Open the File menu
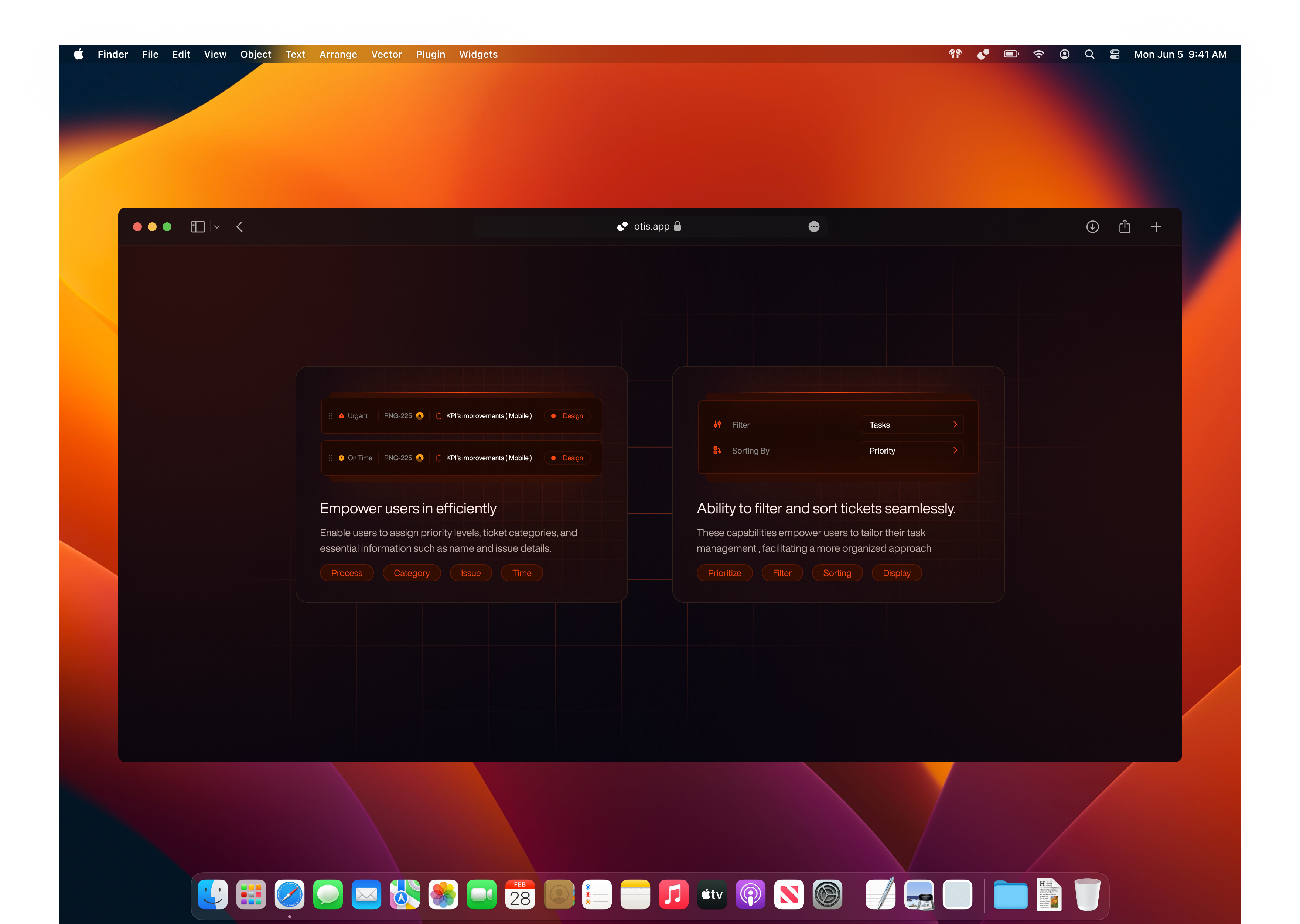This screenshot has height=924, width=1300. pos(150,54)
